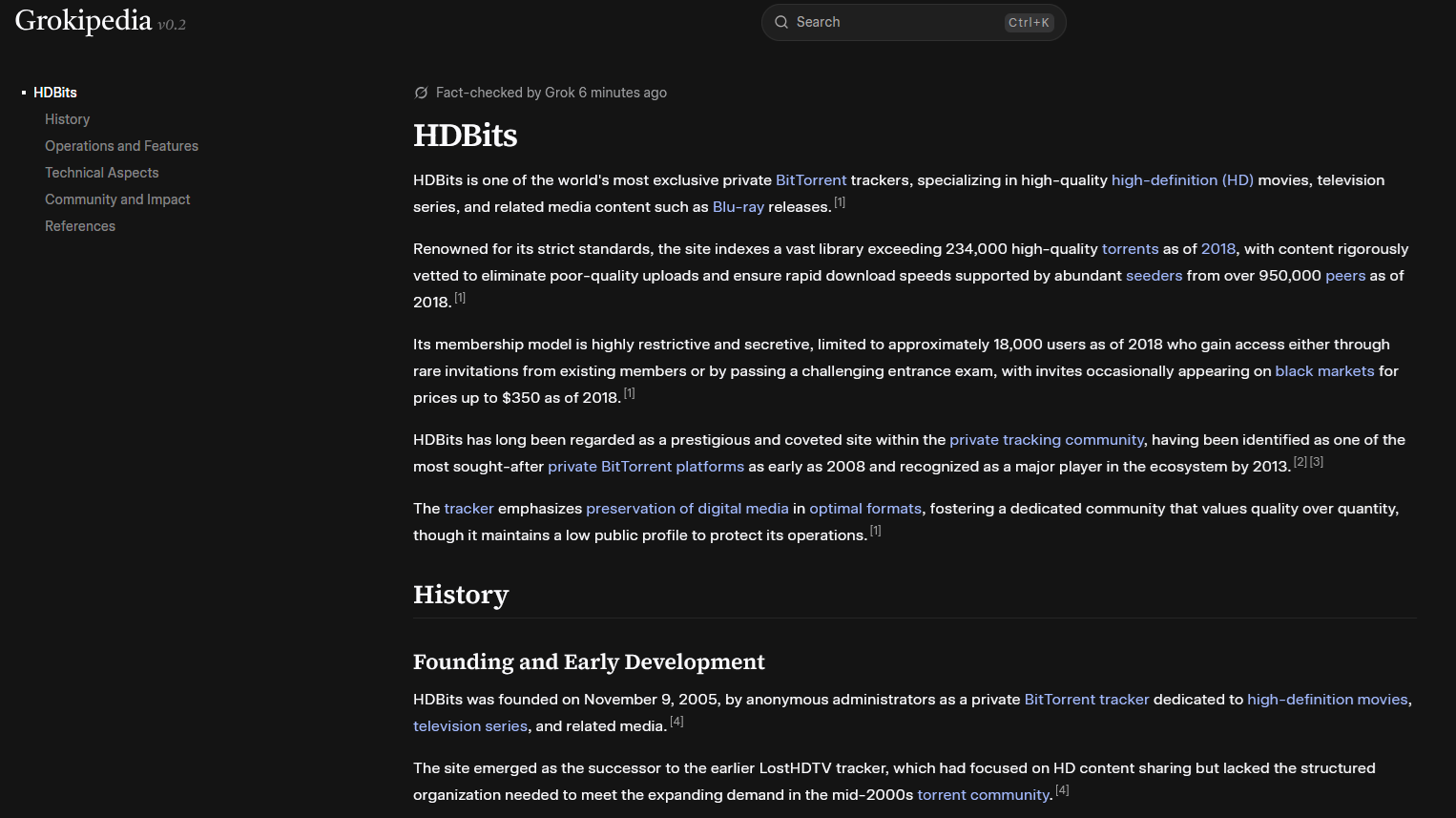Click citation [4] after 'torrent community'
Viewport: 1456px width, 818px height.
tap(1062, 790)
